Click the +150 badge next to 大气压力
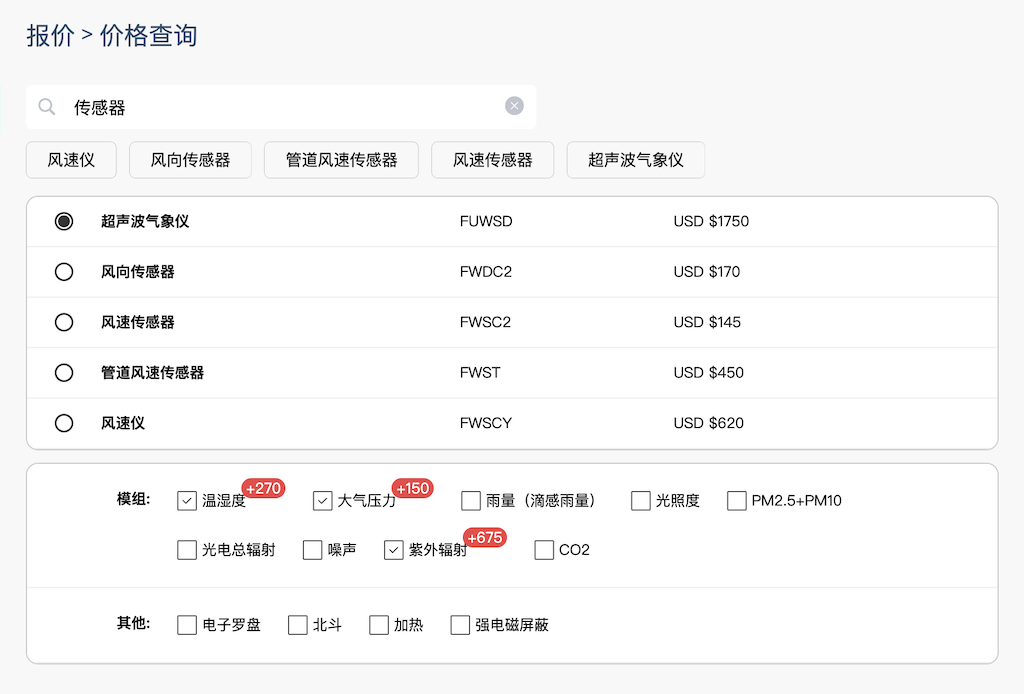This screenshot has height=694, width=1024. 413,489
